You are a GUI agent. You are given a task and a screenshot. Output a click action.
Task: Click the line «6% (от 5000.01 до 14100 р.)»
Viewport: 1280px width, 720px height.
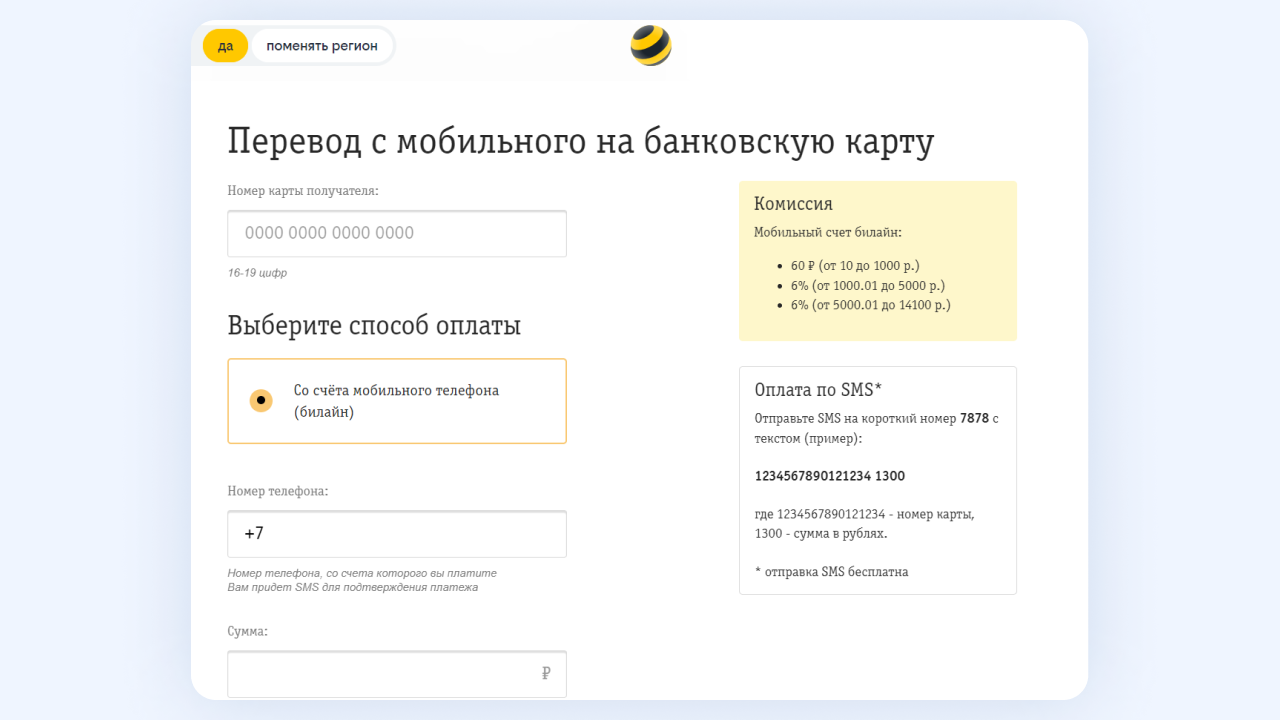point(871,305)
